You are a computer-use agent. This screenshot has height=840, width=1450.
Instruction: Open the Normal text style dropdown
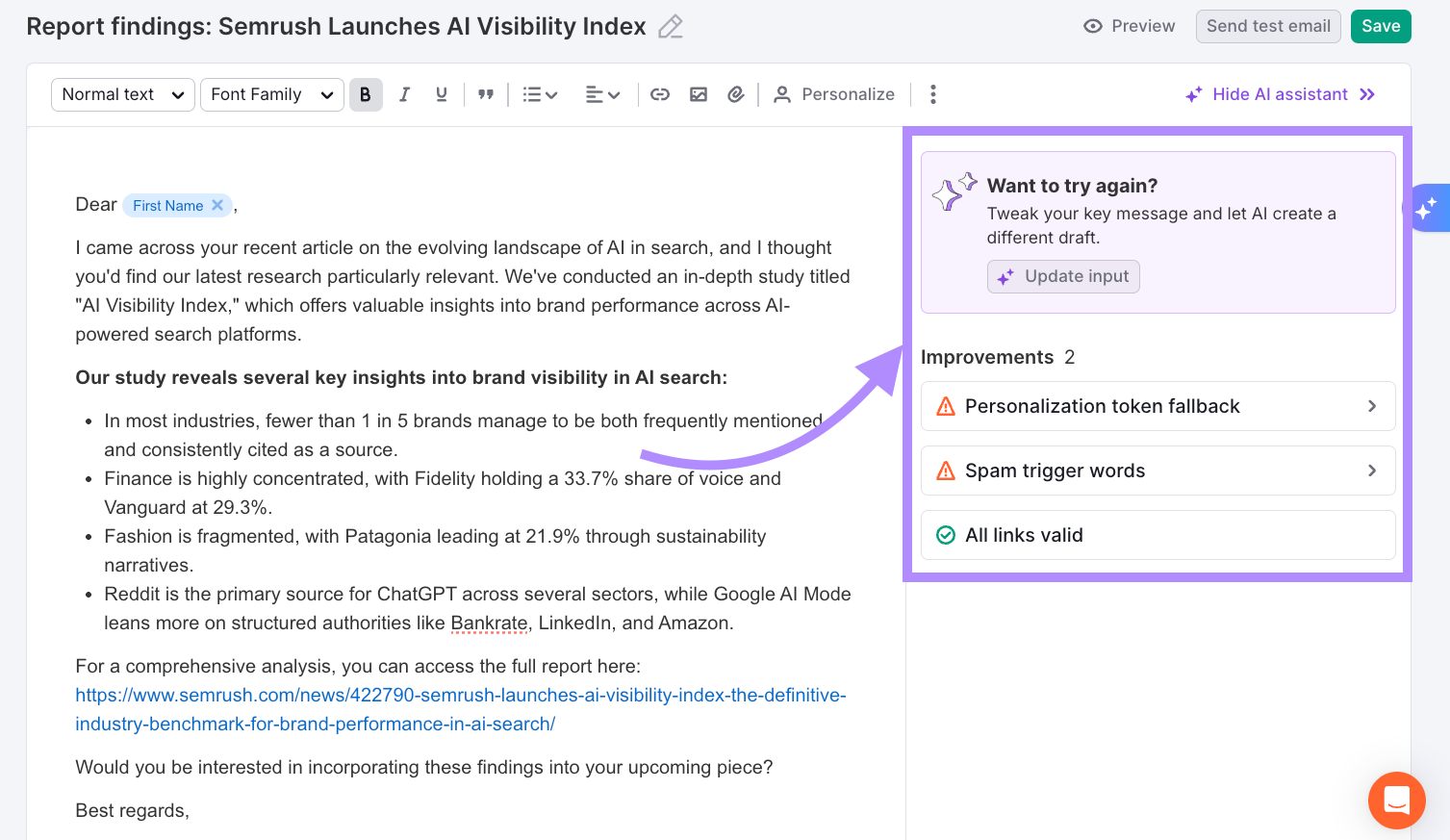(122, 93)
